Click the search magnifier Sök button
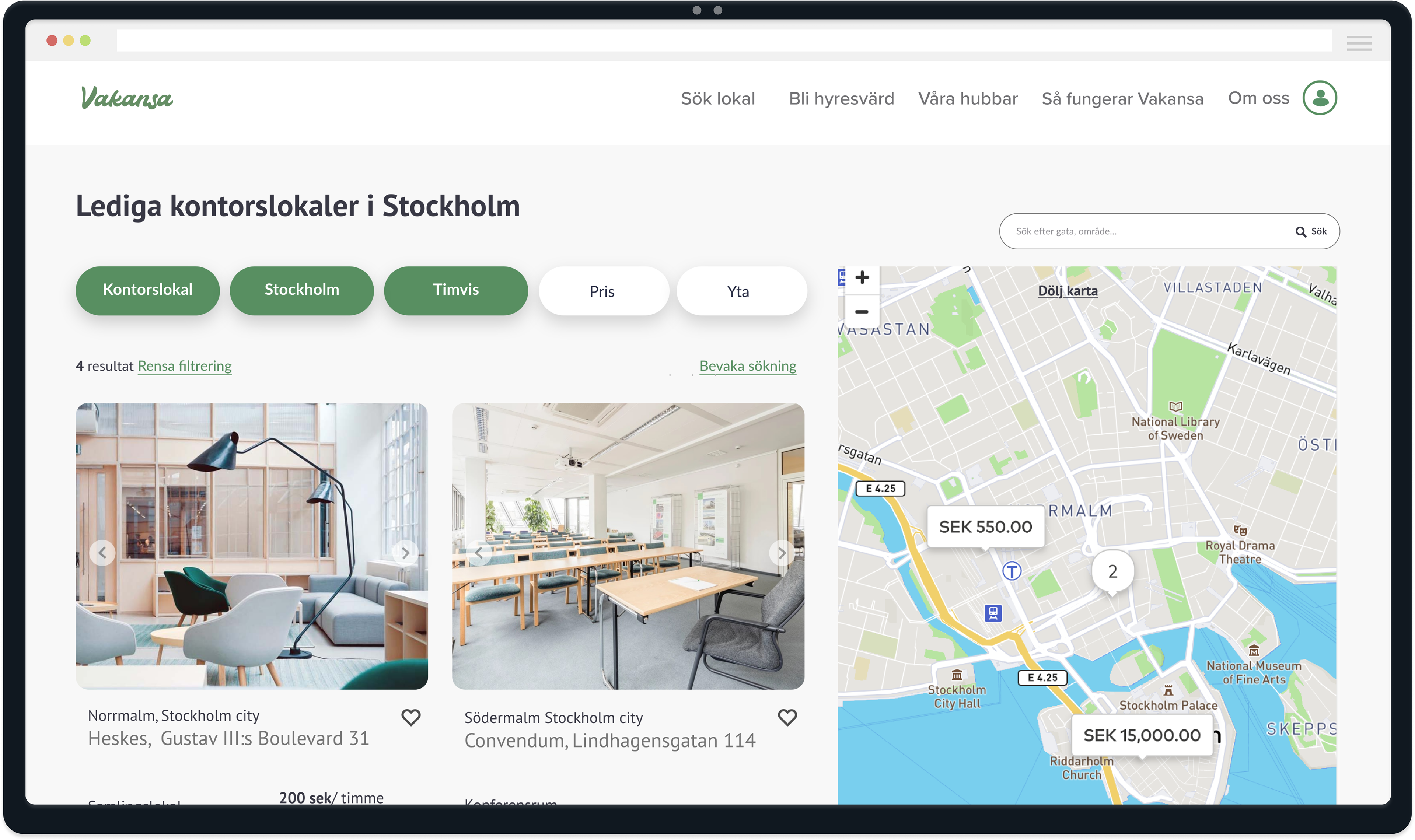 (1311, 231)
